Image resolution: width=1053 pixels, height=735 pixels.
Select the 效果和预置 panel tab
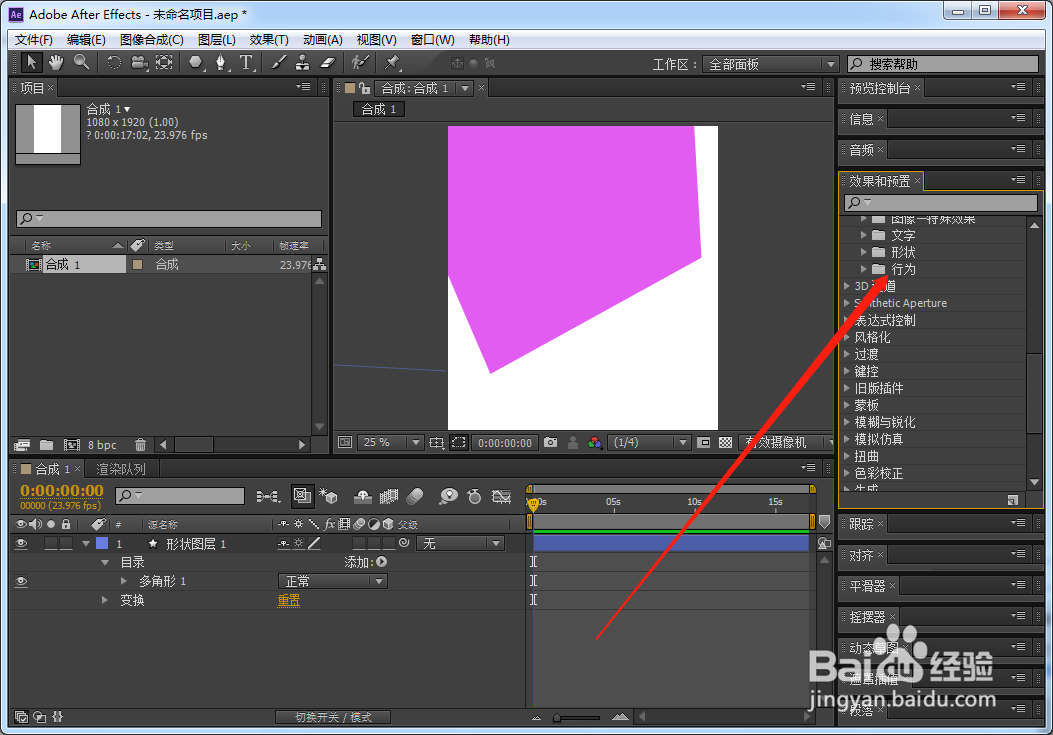(x=880, y=181)
